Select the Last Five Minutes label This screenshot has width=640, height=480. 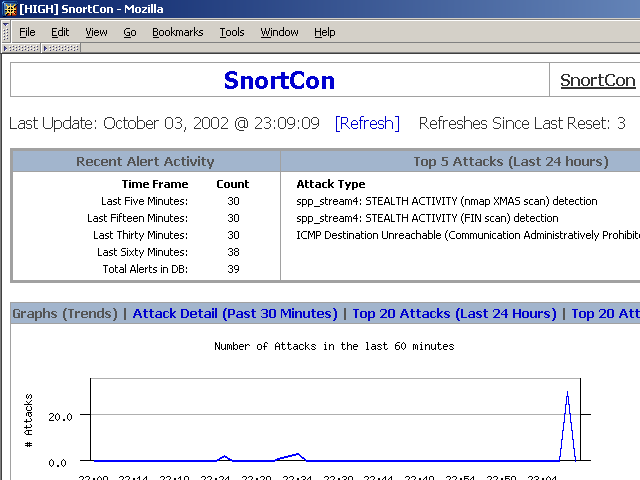pos(144,201)
